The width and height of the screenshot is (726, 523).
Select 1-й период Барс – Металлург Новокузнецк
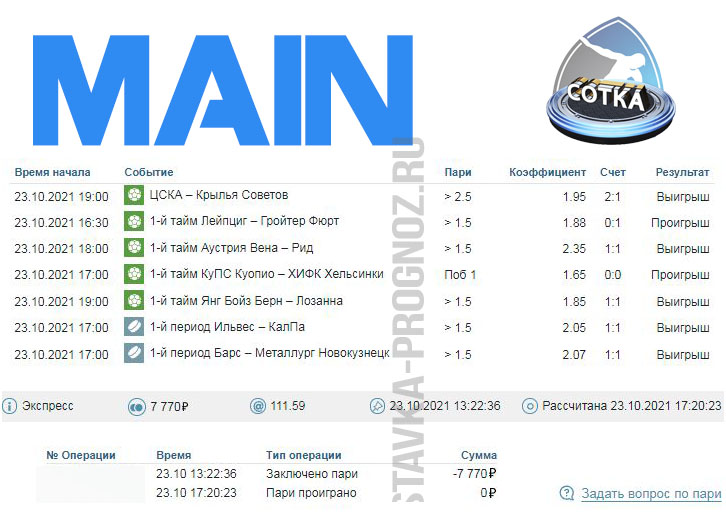[269, 353]
